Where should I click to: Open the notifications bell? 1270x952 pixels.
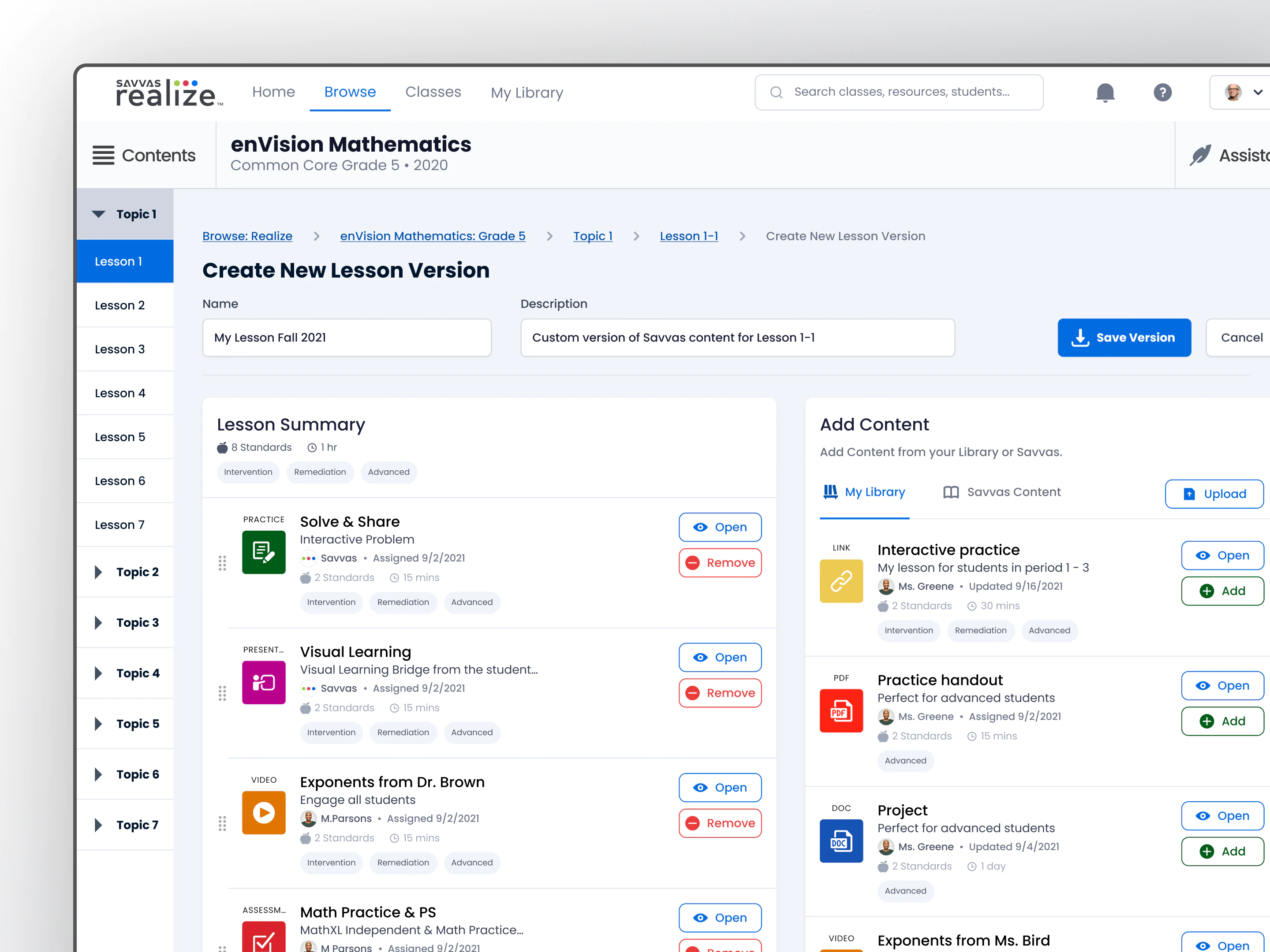[x=1105, y=93]
